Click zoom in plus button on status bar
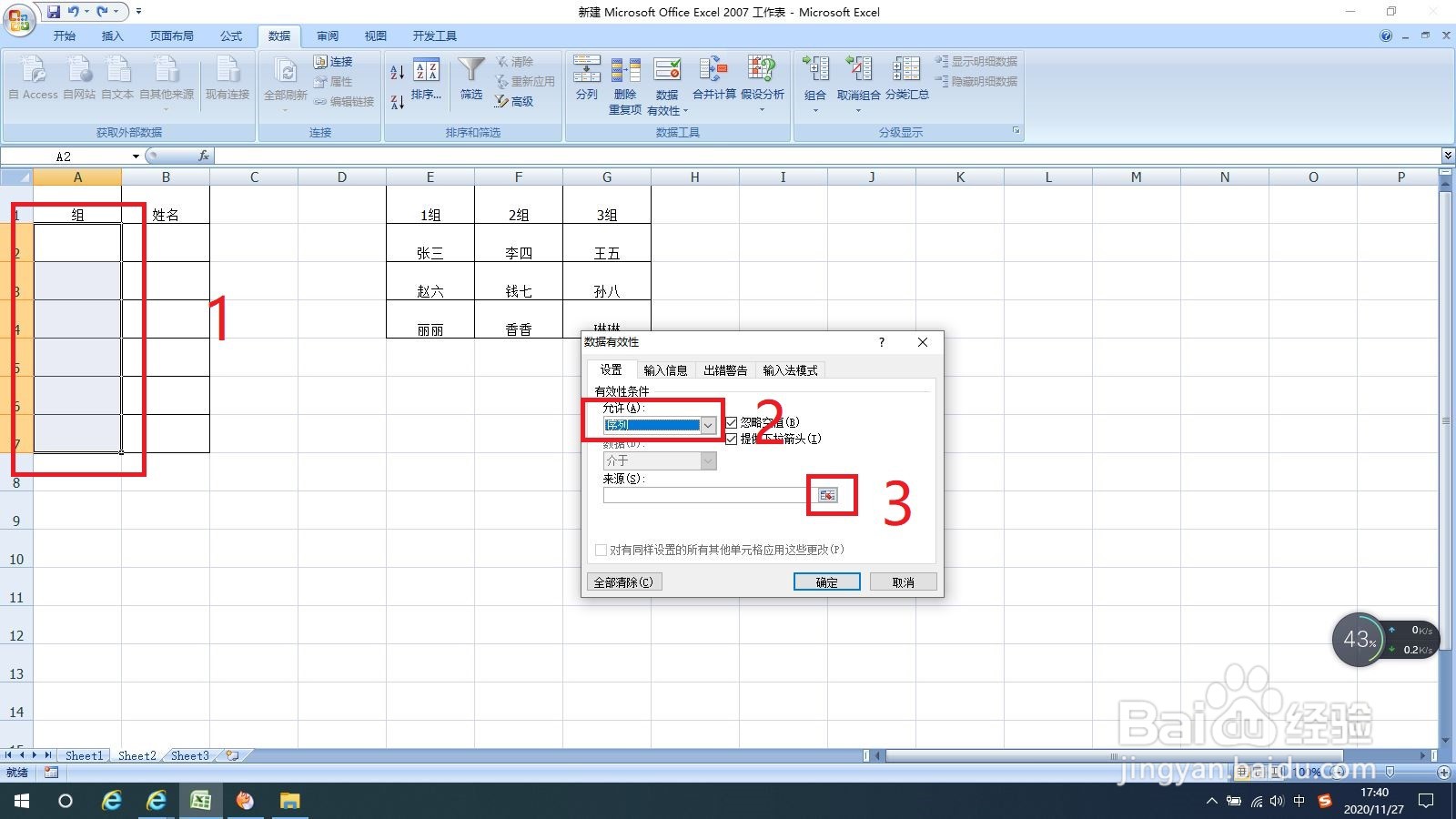Screen dimensions: 1456x819 coord(1444,773)
